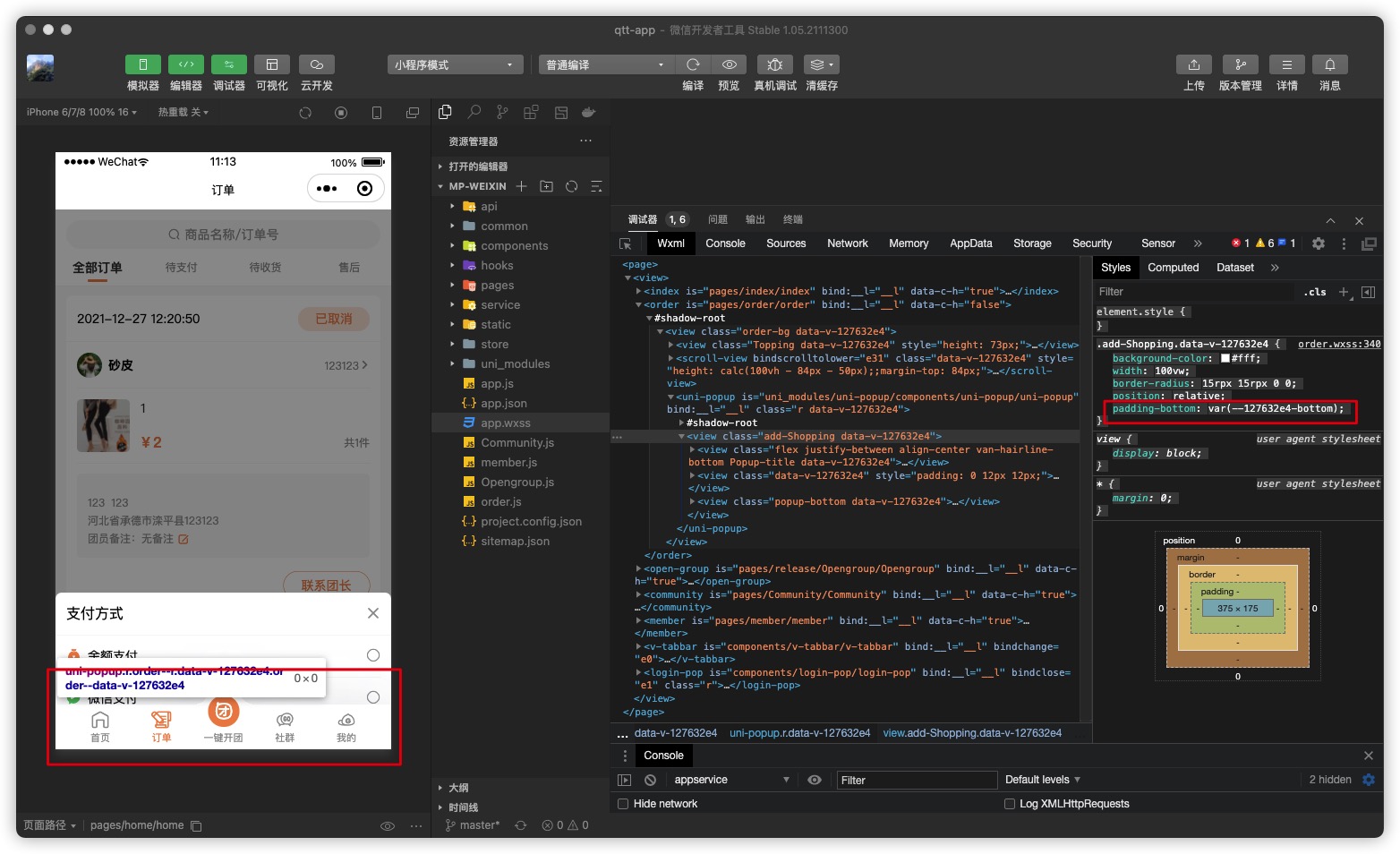Click the console Filter input field

click(916, 780)
